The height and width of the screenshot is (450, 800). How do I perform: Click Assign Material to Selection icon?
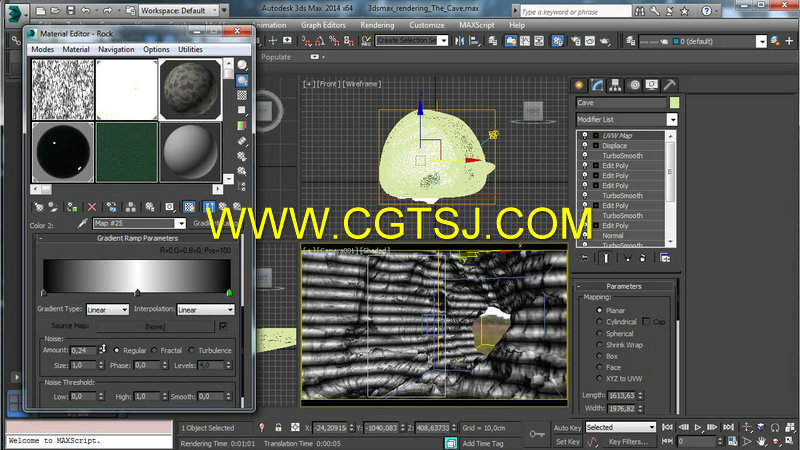72,207
